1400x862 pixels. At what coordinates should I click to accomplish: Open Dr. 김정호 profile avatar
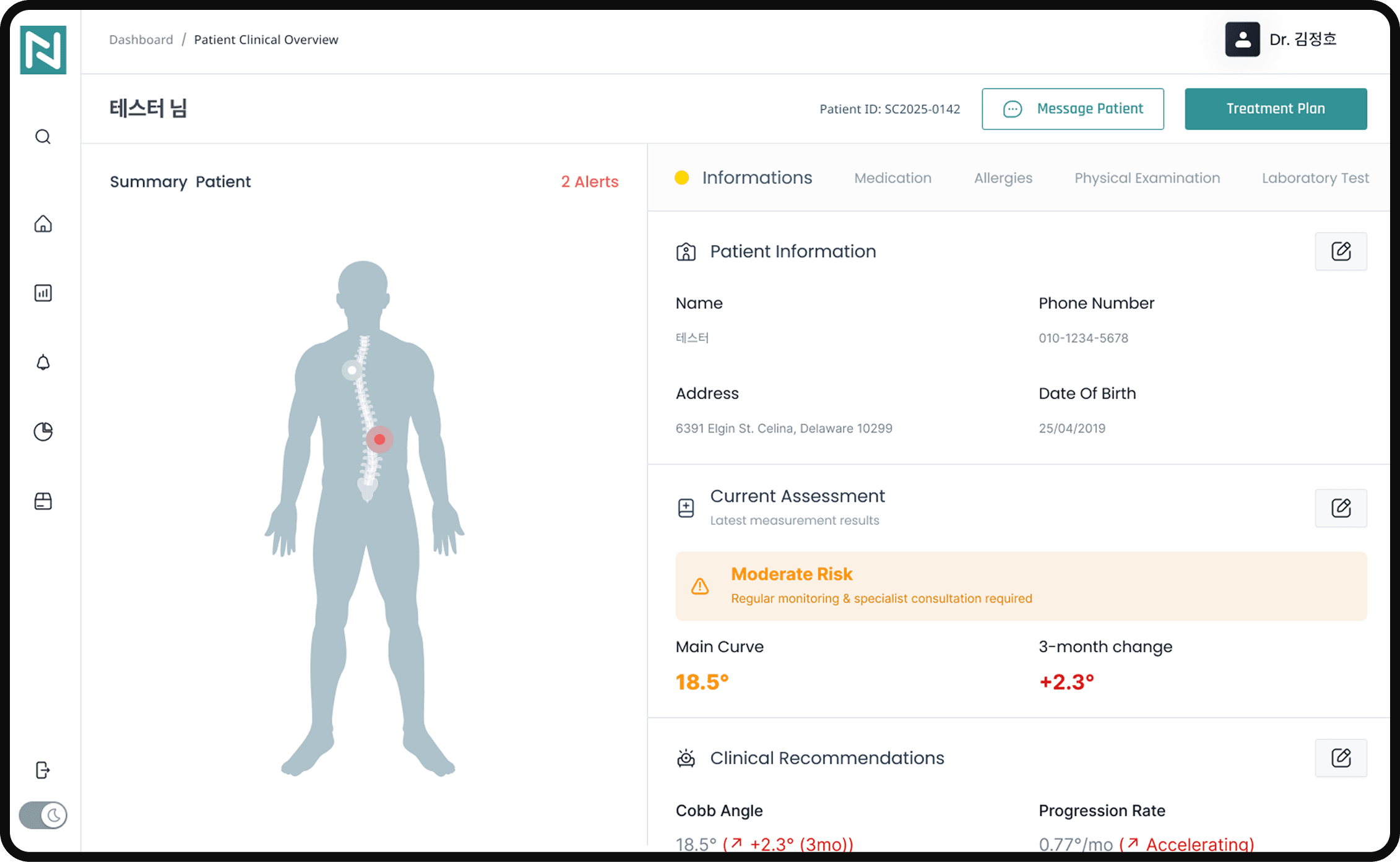1242,40
